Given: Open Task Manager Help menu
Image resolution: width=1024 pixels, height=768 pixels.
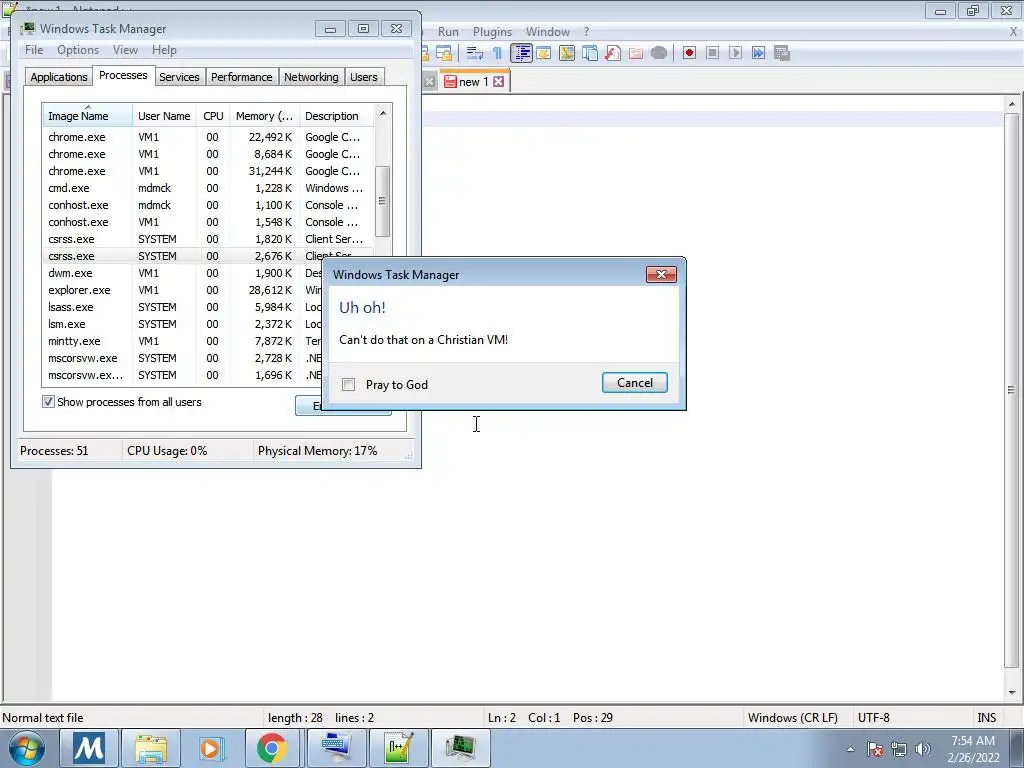Looking at the screenshot, I should (x=164, y=50).
